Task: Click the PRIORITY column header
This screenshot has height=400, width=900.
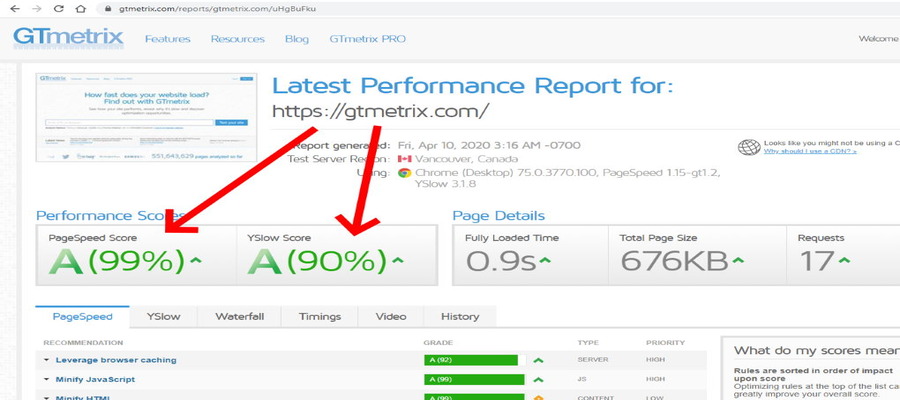Action: [665, 343]
